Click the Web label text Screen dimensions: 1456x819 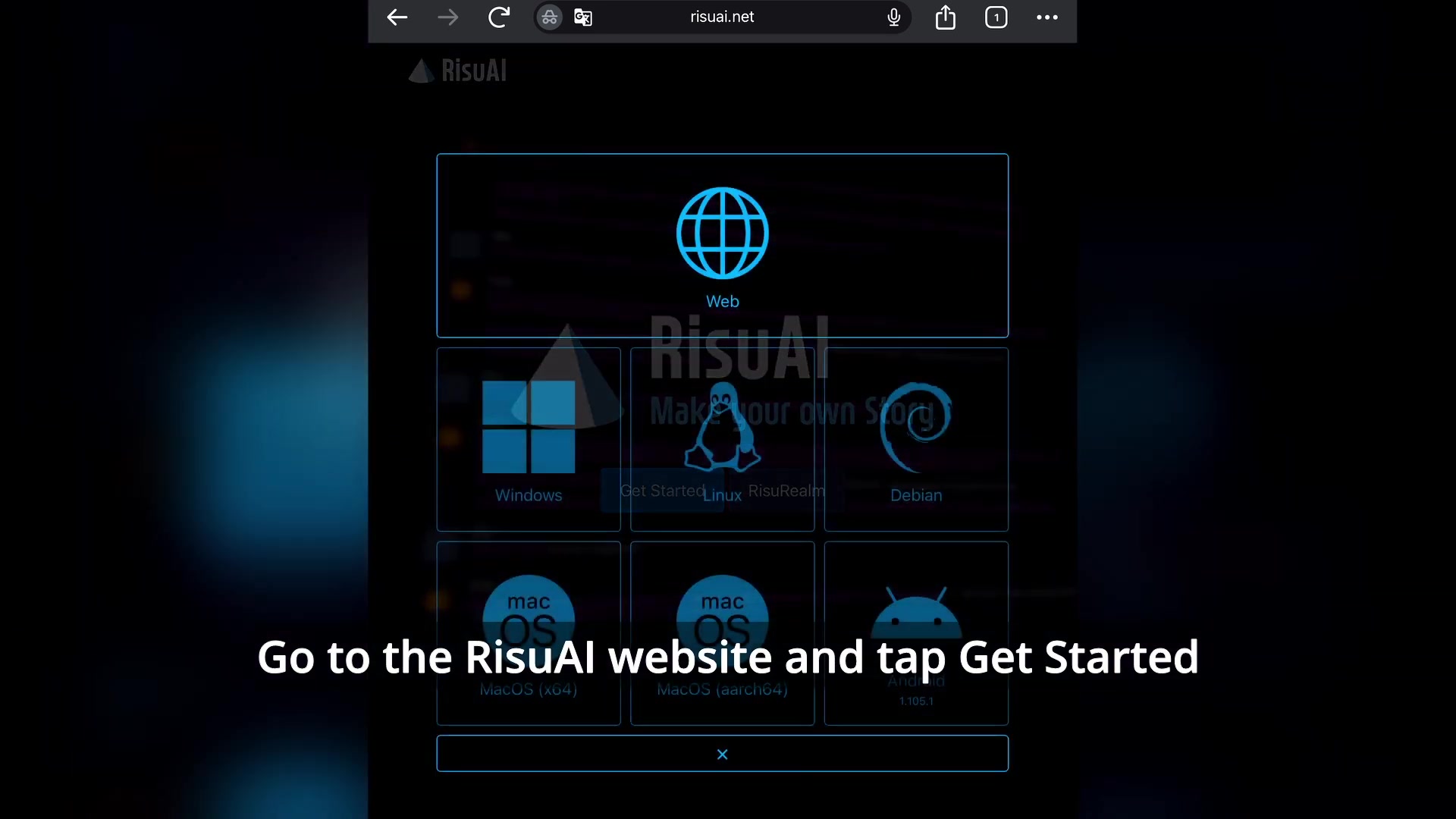coord(722,301)
